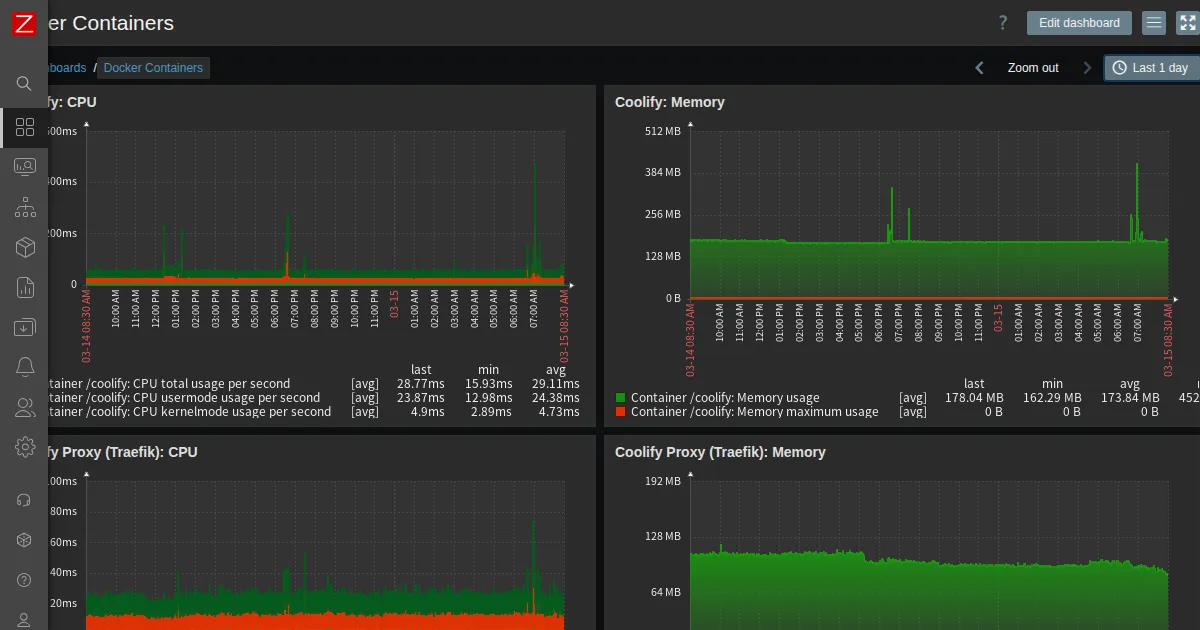Open the Administration gear icon
Image resolution: width=1200 pixels, height=630 pixels.
[x=25, y=447]
